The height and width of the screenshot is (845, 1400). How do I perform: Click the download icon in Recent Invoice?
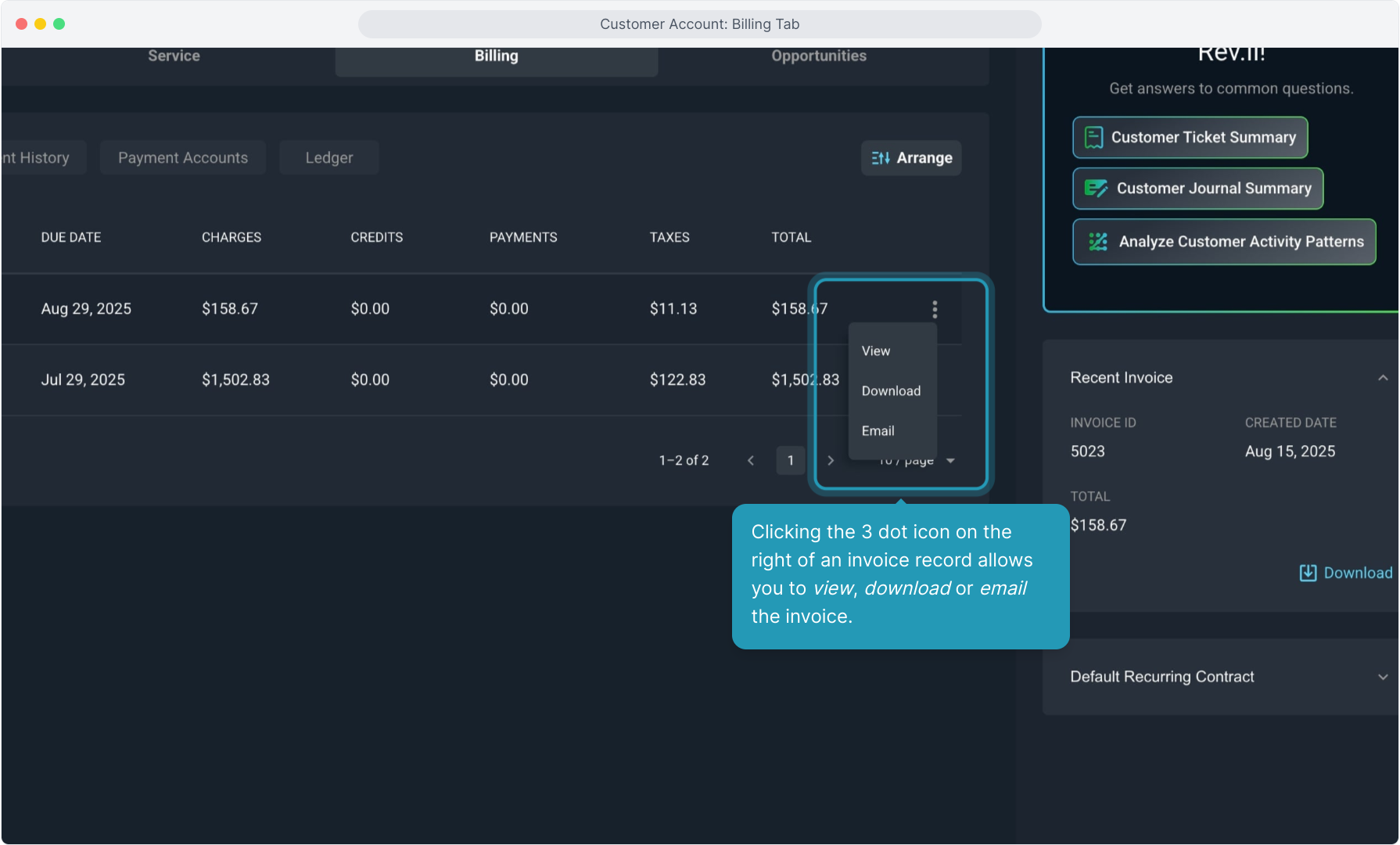(x=1307, y=573)
